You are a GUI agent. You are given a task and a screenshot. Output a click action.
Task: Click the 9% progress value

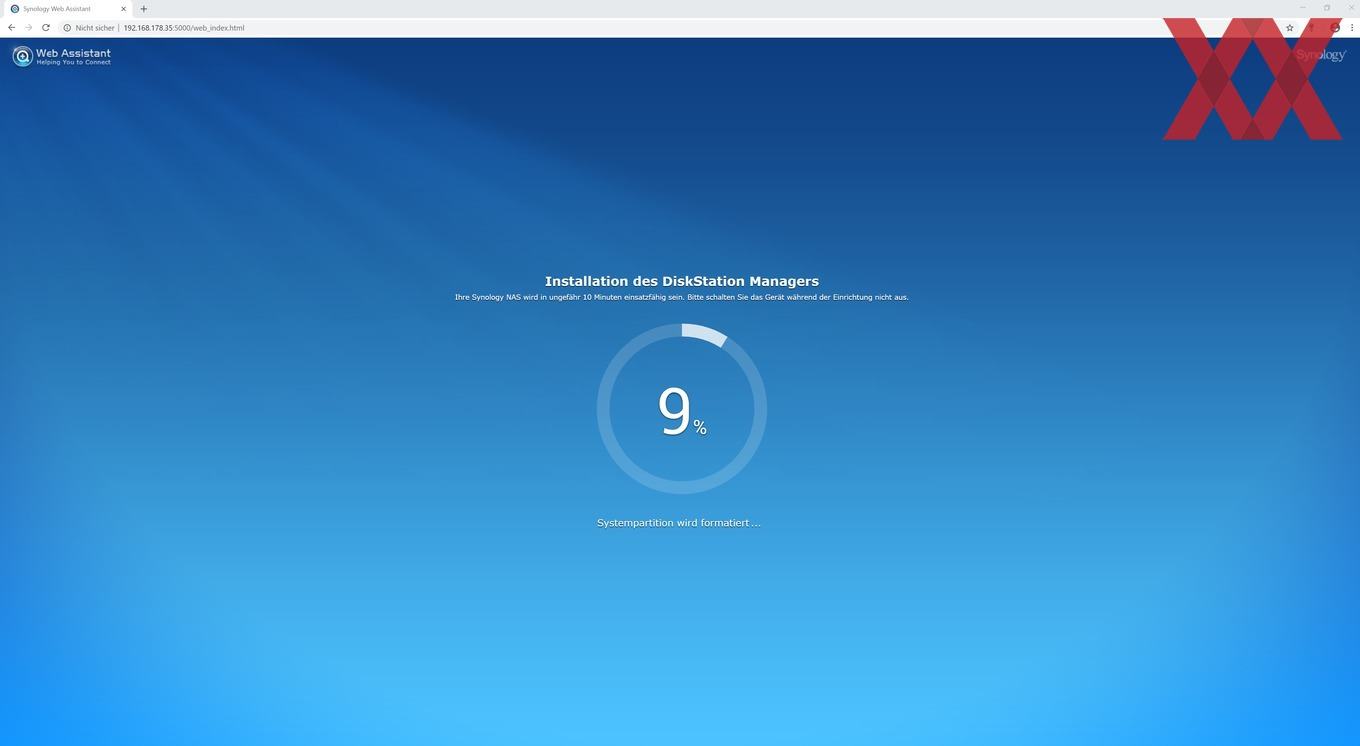(x=682, y=412)
